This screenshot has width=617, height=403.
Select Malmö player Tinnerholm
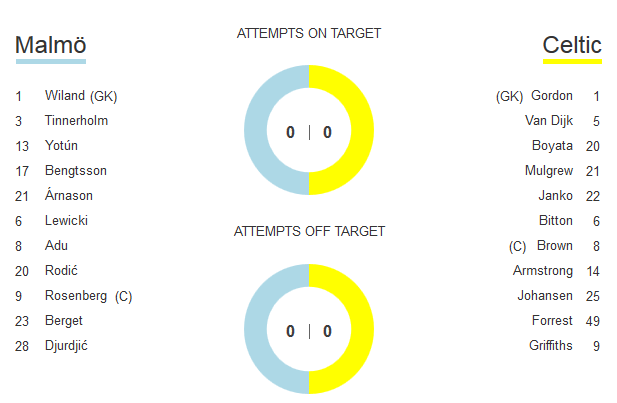(x=76, y=121)
